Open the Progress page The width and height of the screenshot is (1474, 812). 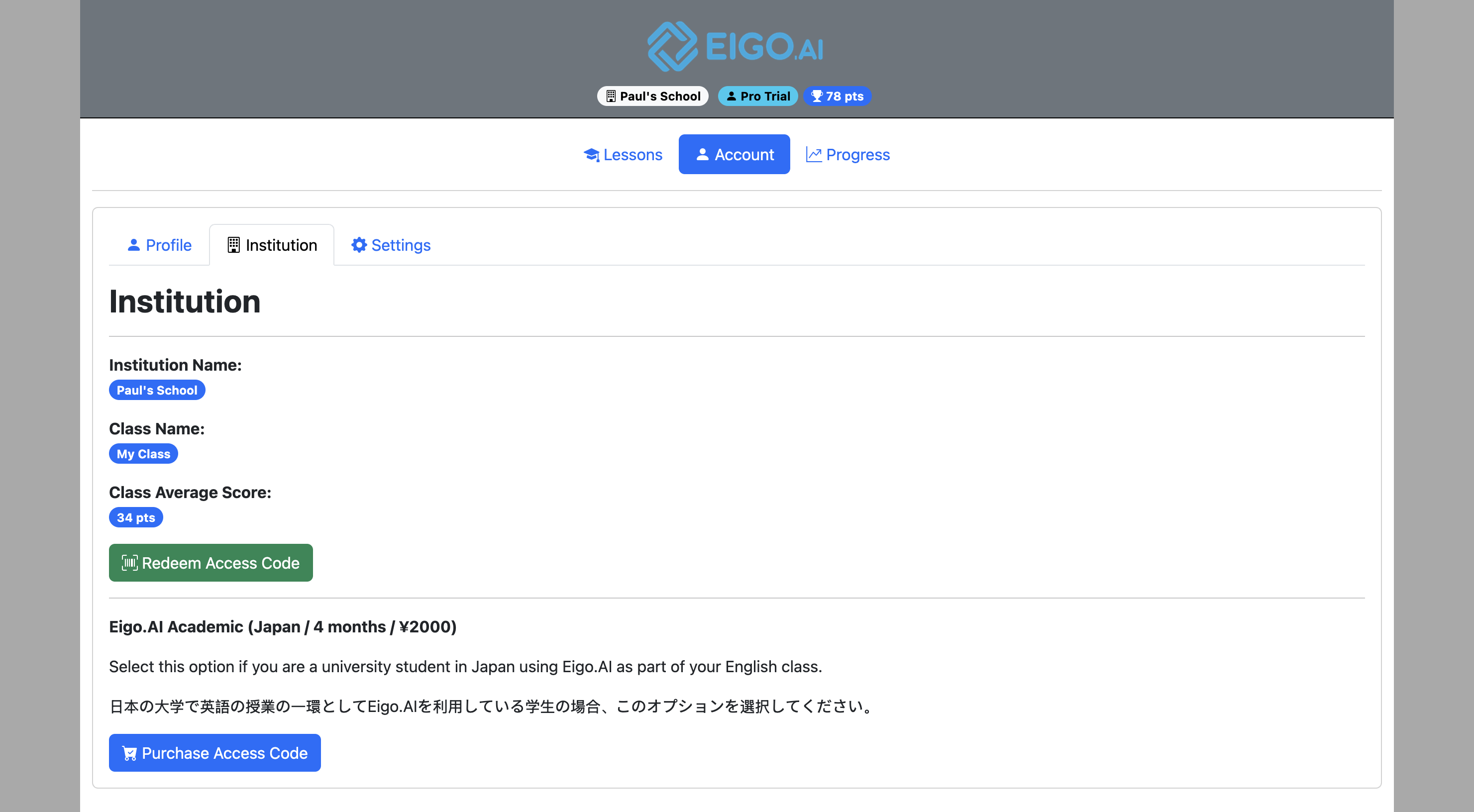point(847,155)
